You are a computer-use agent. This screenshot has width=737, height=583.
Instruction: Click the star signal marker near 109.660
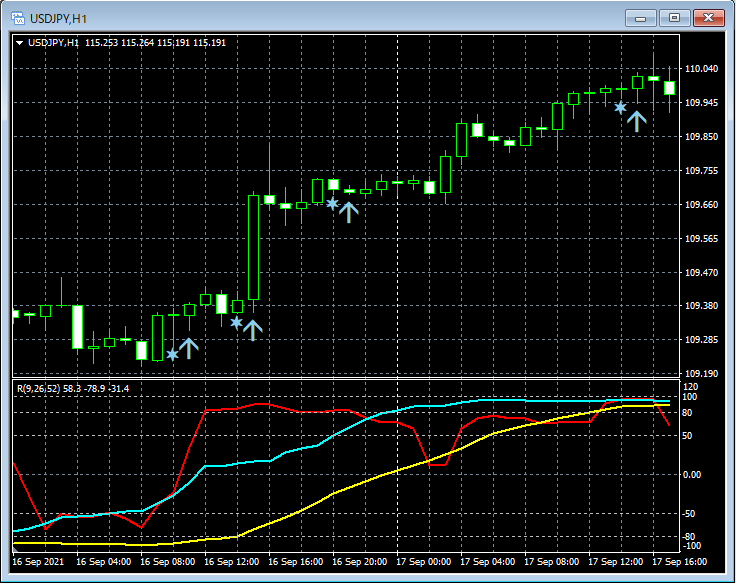[332, 204]
